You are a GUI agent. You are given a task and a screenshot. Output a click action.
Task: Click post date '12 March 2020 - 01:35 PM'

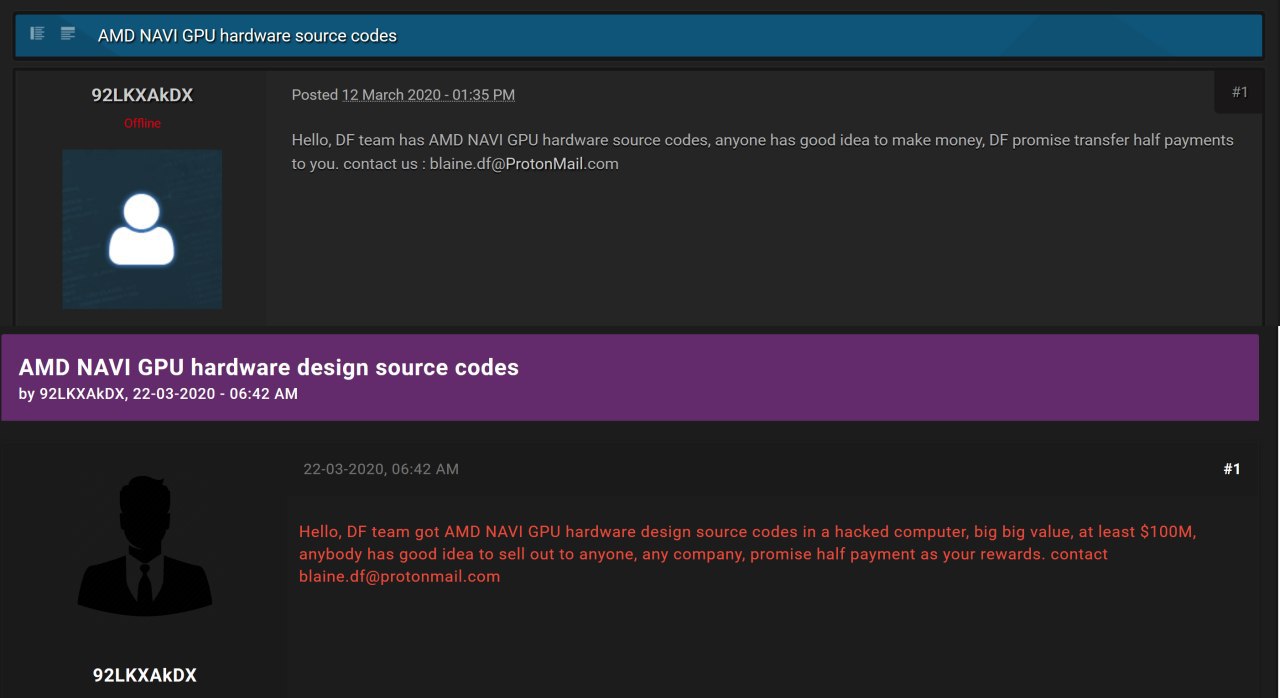(428, 95)
